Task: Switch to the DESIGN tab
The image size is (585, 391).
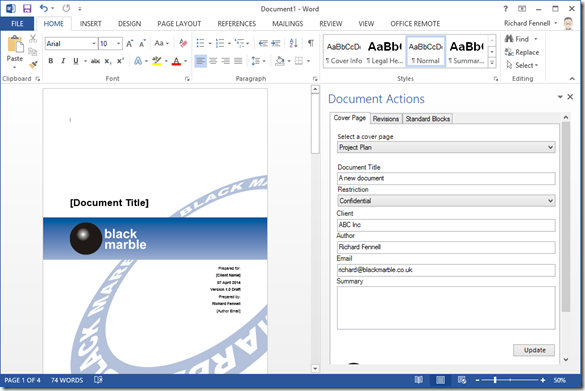Action: click(x=129, y=24)
